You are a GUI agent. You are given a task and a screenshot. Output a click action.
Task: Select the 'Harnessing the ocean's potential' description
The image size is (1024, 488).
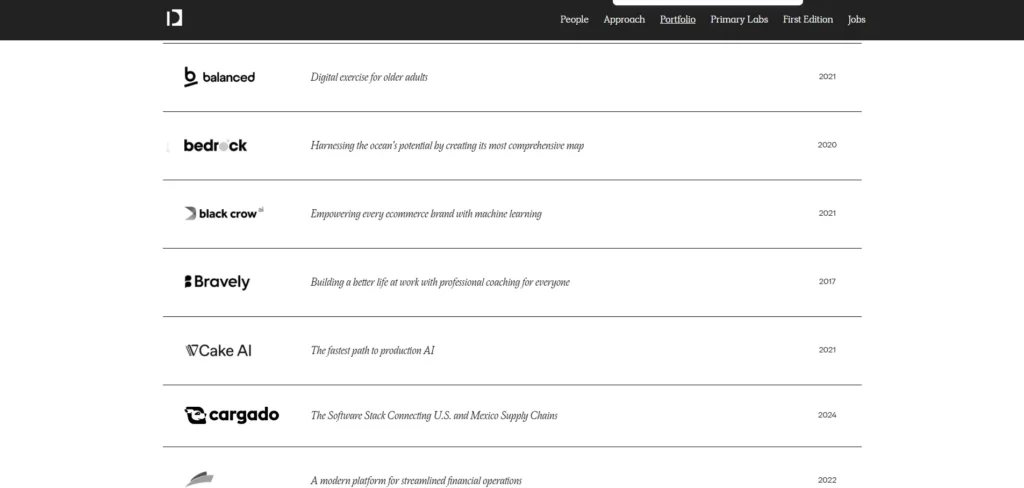point(447,146)
